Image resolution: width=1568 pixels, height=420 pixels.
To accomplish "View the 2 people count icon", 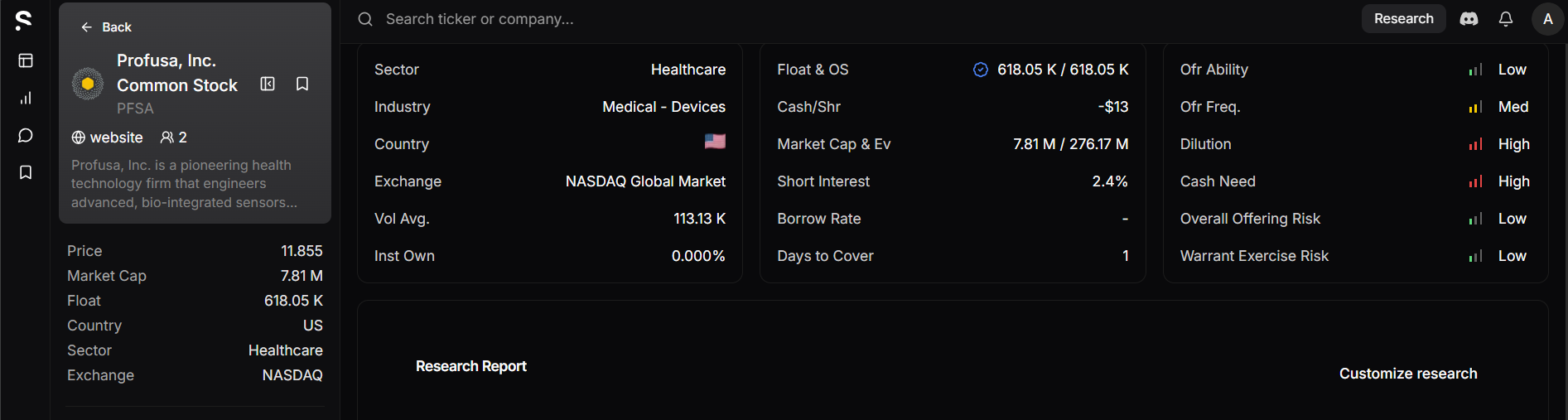I will [x=173, y=138].
